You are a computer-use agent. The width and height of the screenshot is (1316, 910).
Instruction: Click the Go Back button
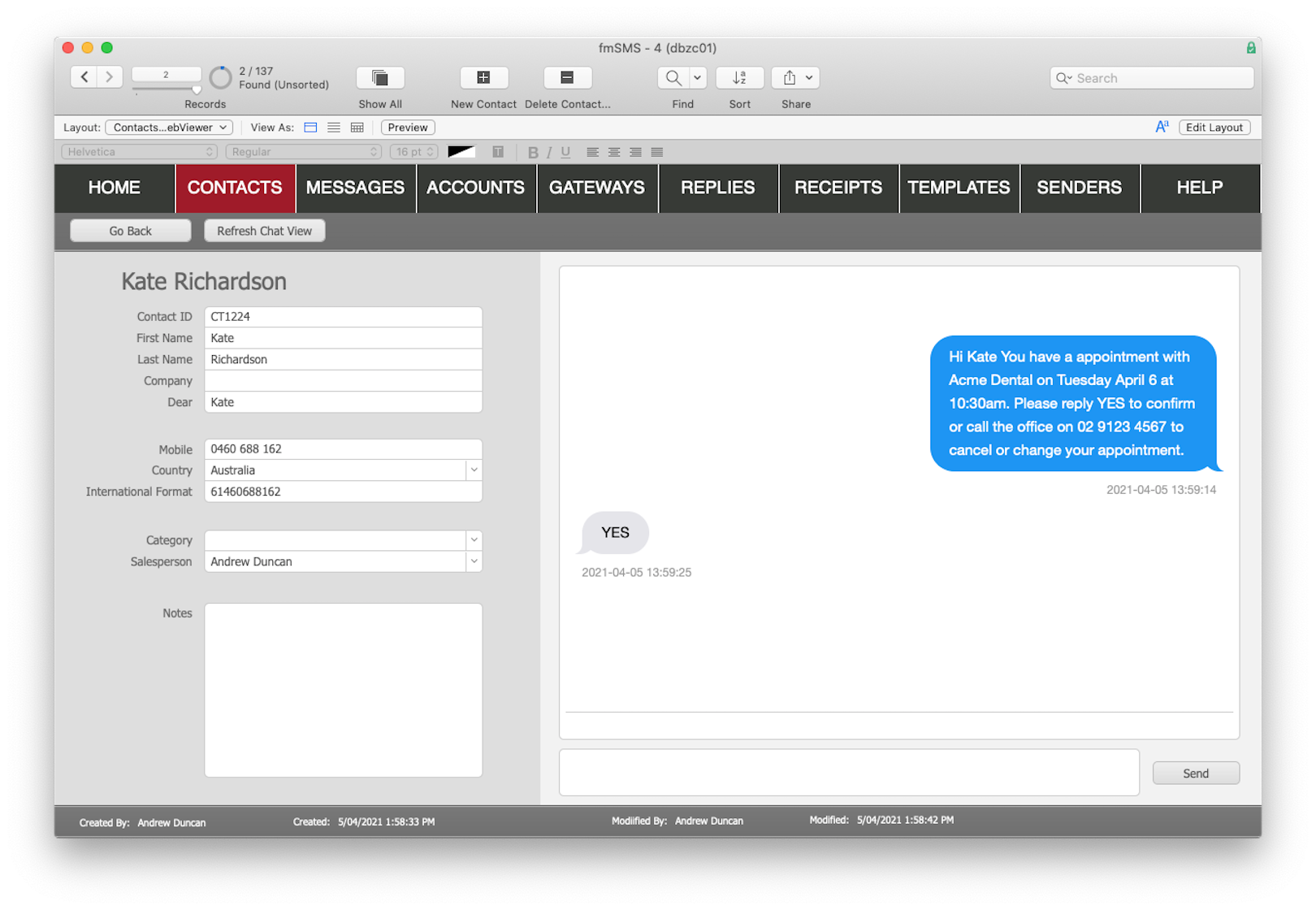pos(131,231)
